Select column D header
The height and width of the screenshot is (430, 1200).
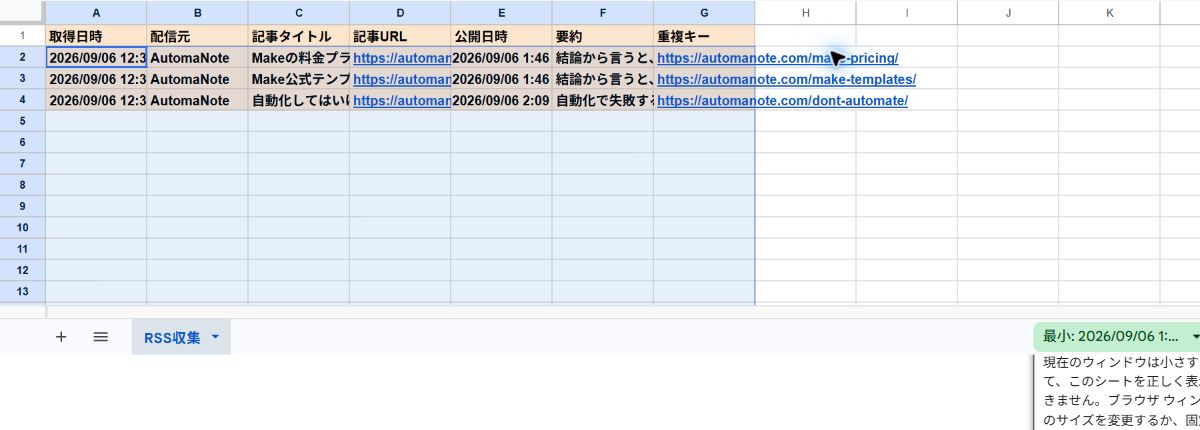(x=400, y=12)
